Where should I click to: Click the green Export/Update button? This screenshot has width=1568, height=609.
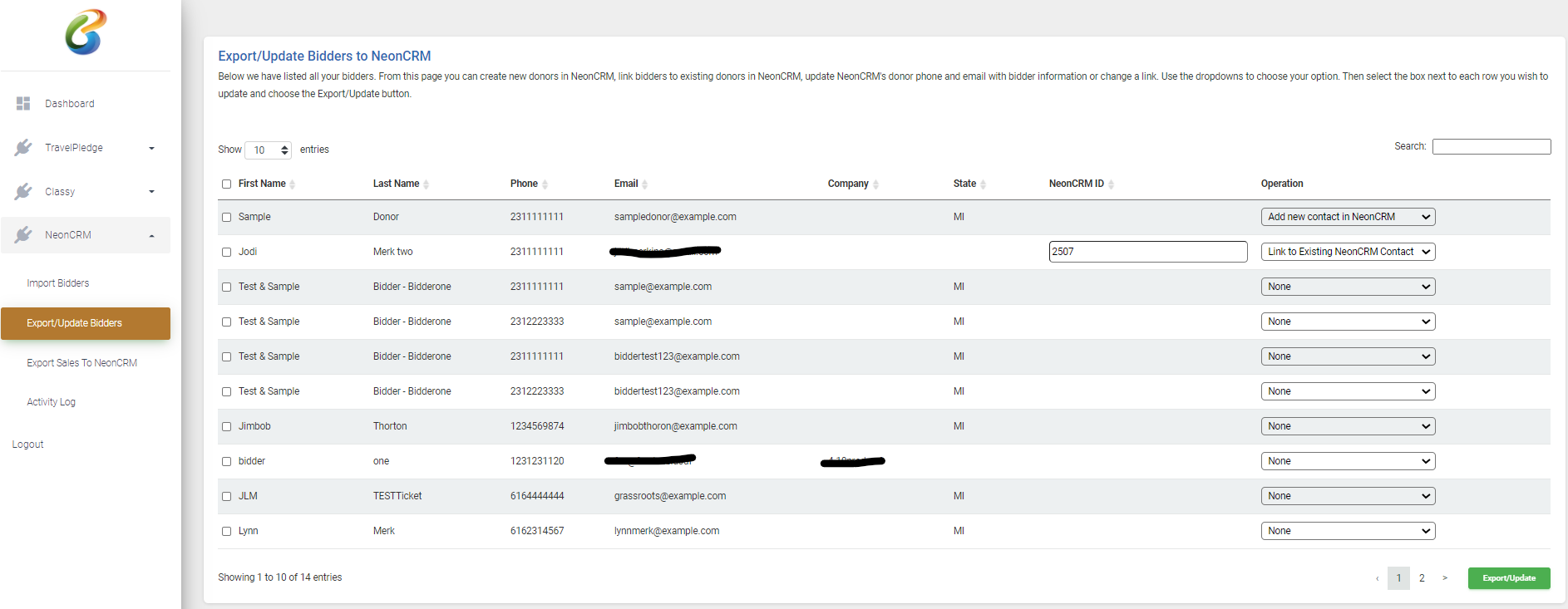1509,578
